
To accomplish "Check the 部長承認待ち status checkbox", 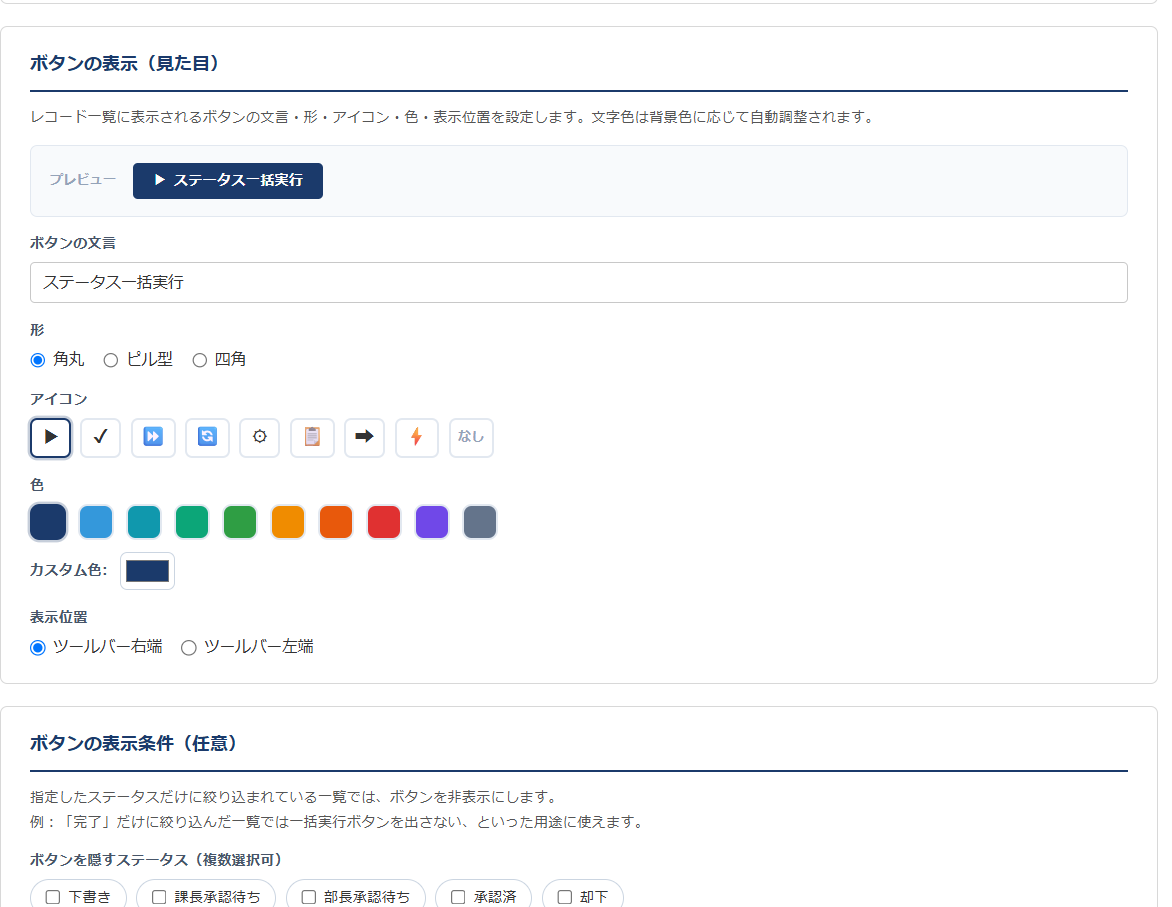I will 309,897.
